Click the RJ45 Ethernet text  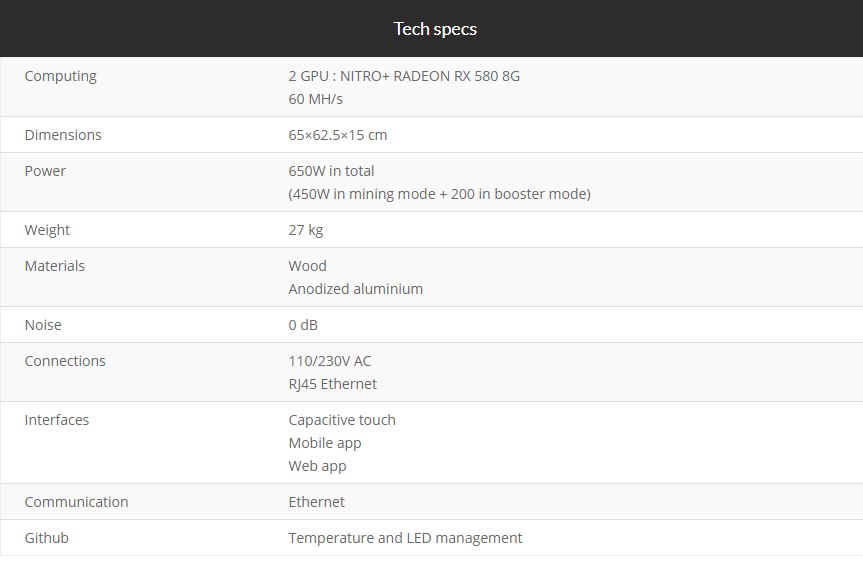pyautogui.click(x=333, y=384)
